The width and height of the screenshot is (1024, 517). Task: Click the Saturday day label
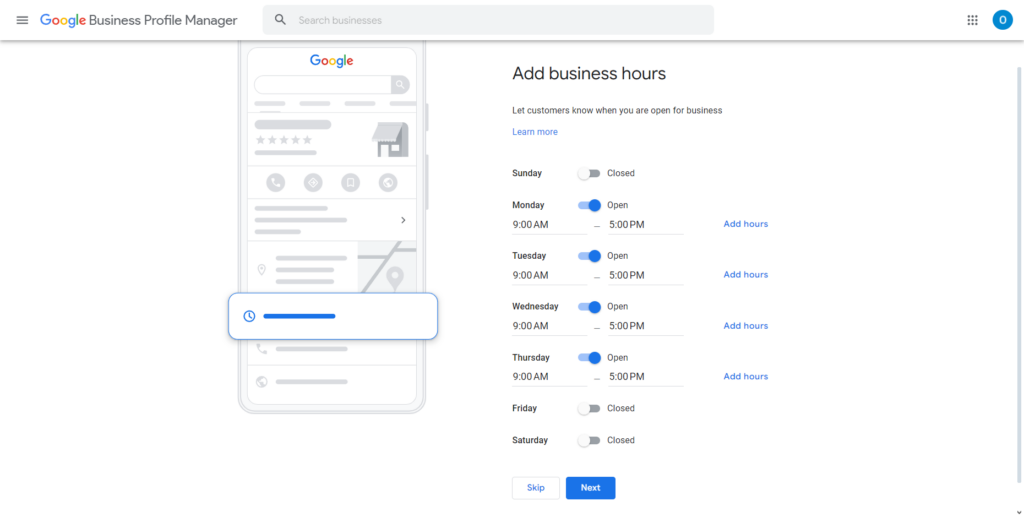pos(530,441)
